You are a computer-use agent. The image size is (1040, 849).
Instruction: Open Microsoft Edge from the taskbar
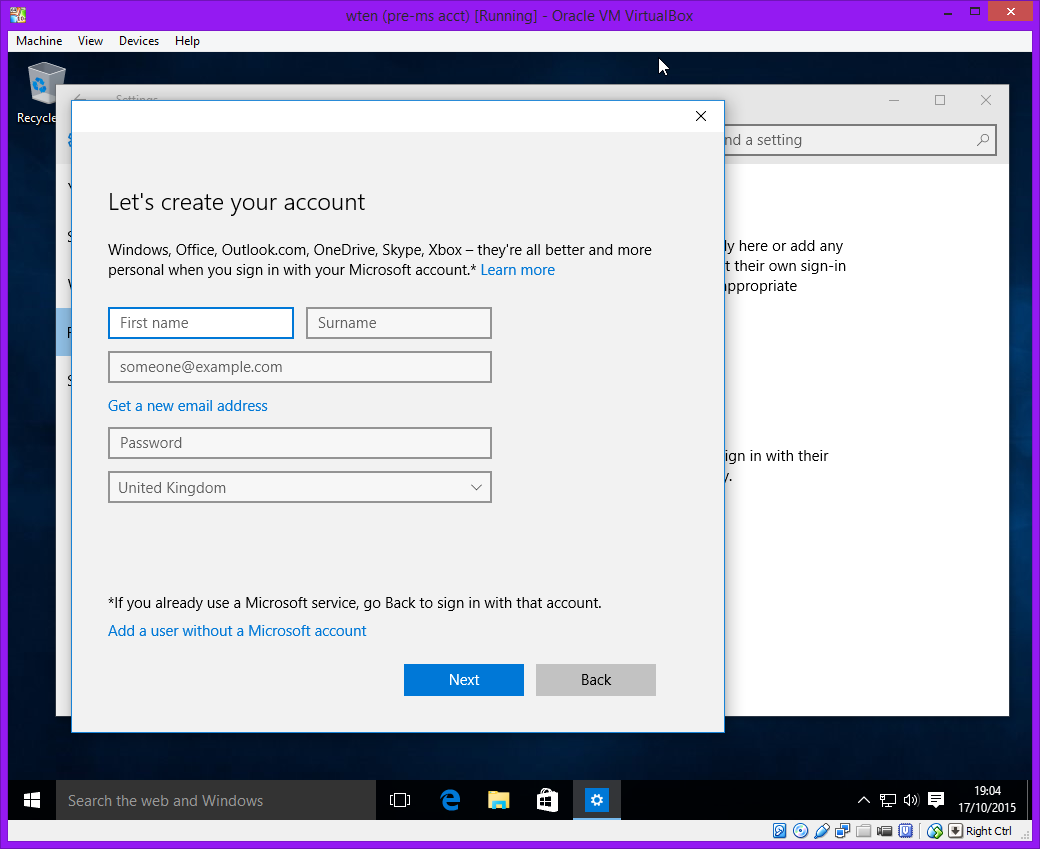click(x=450, y=800)
